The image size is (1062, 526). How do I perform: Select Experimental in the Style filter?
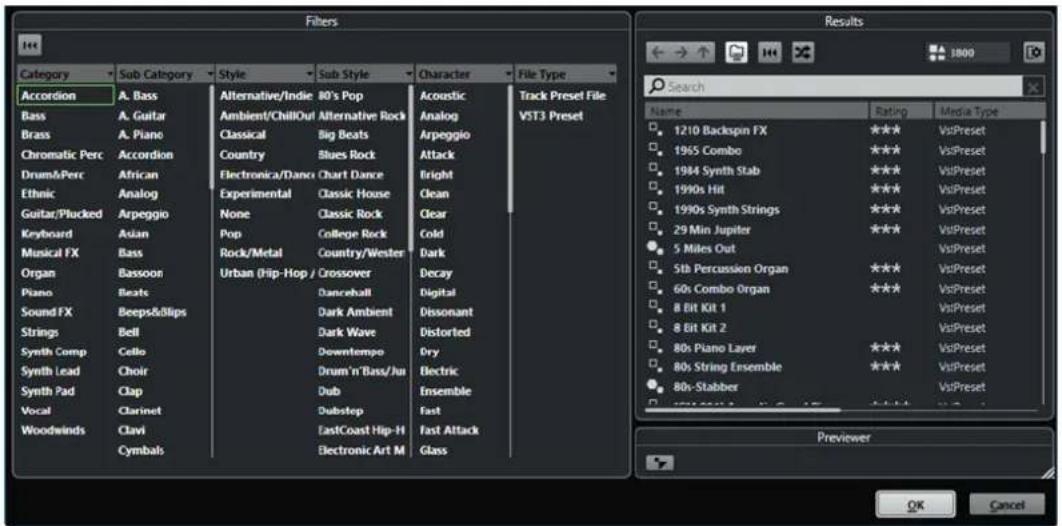(x=255, y=194)
